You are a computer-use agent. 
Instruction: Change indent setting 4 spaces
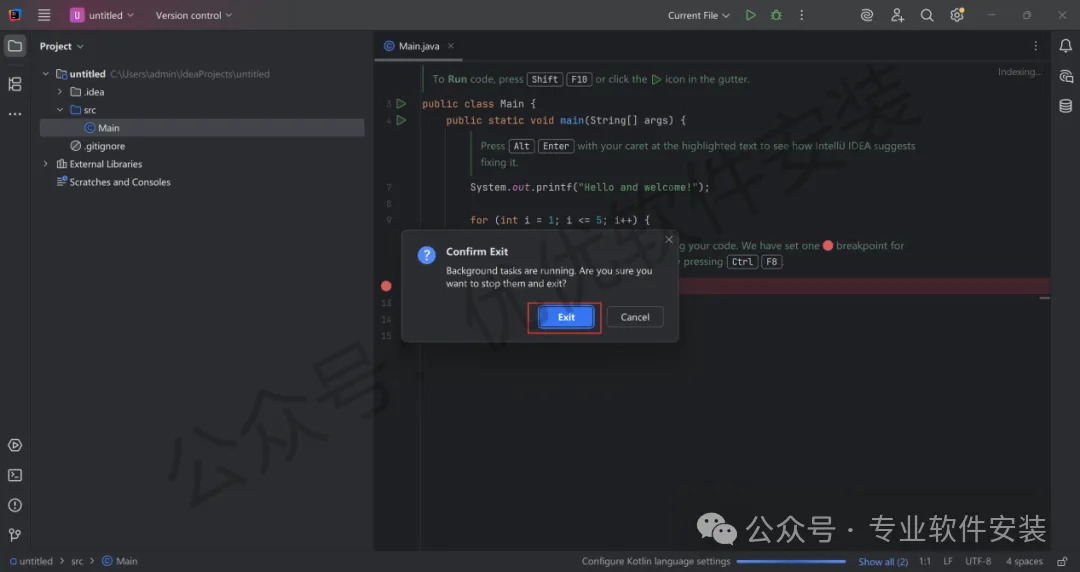click(1024, 561)
